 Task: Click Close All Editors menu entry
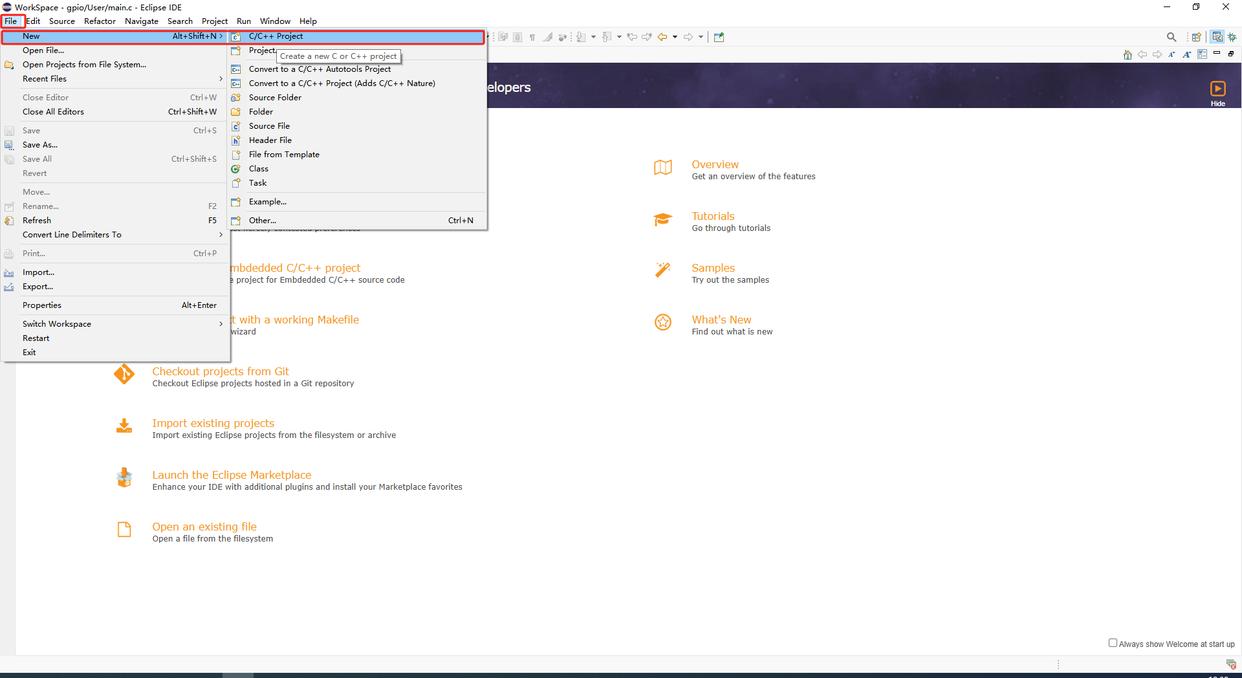[116, 112]
